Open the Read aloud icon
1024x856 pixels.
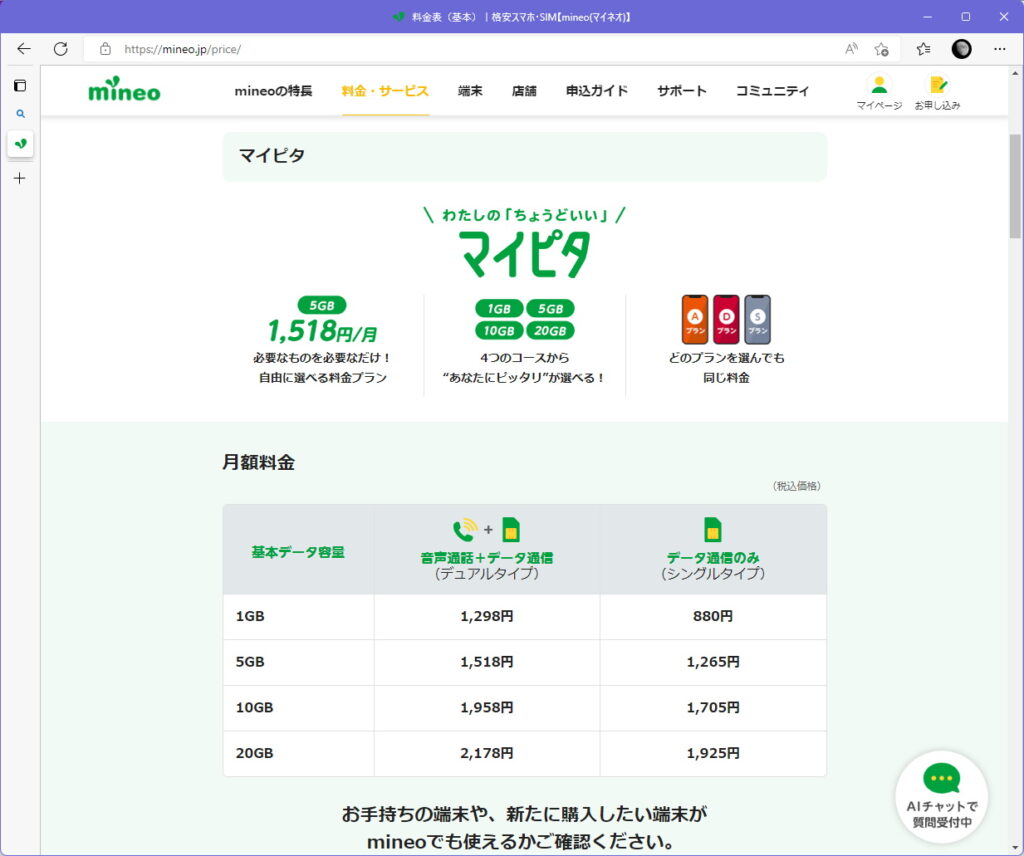[851, 49]
